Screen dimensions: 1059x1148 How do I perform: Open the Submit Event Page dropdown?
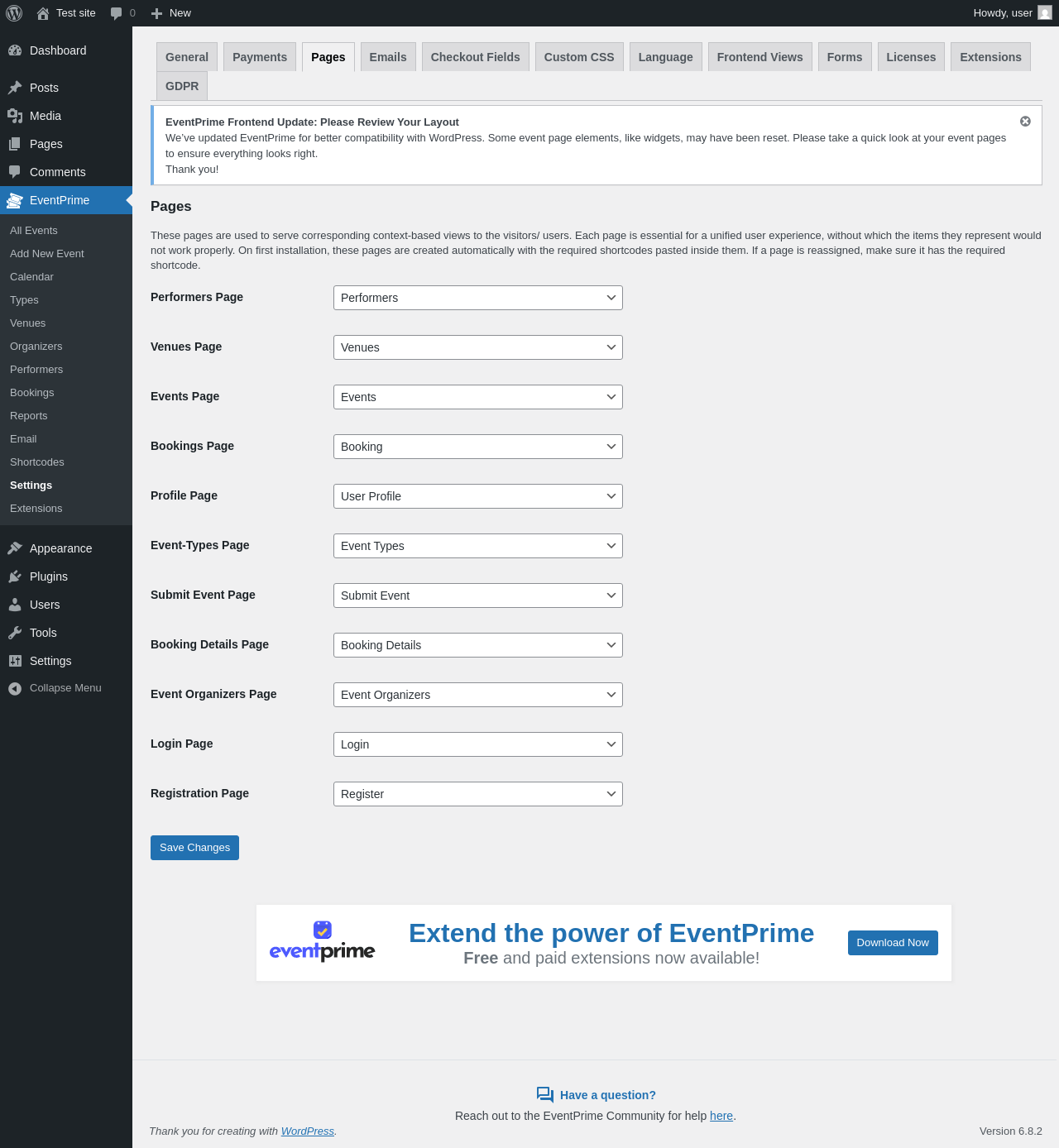[x=478, y=596]
